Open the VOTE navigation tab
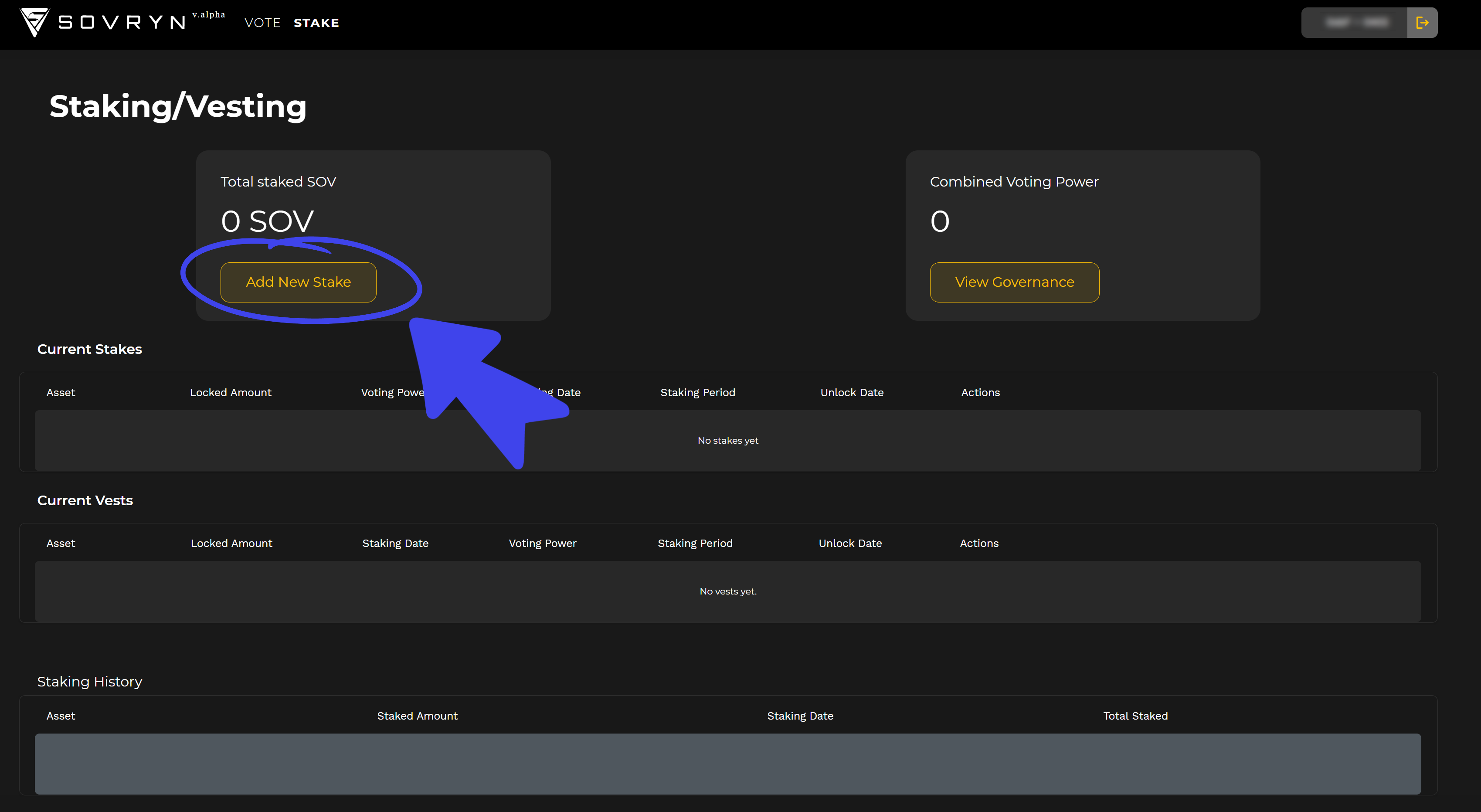 [262, 22]
